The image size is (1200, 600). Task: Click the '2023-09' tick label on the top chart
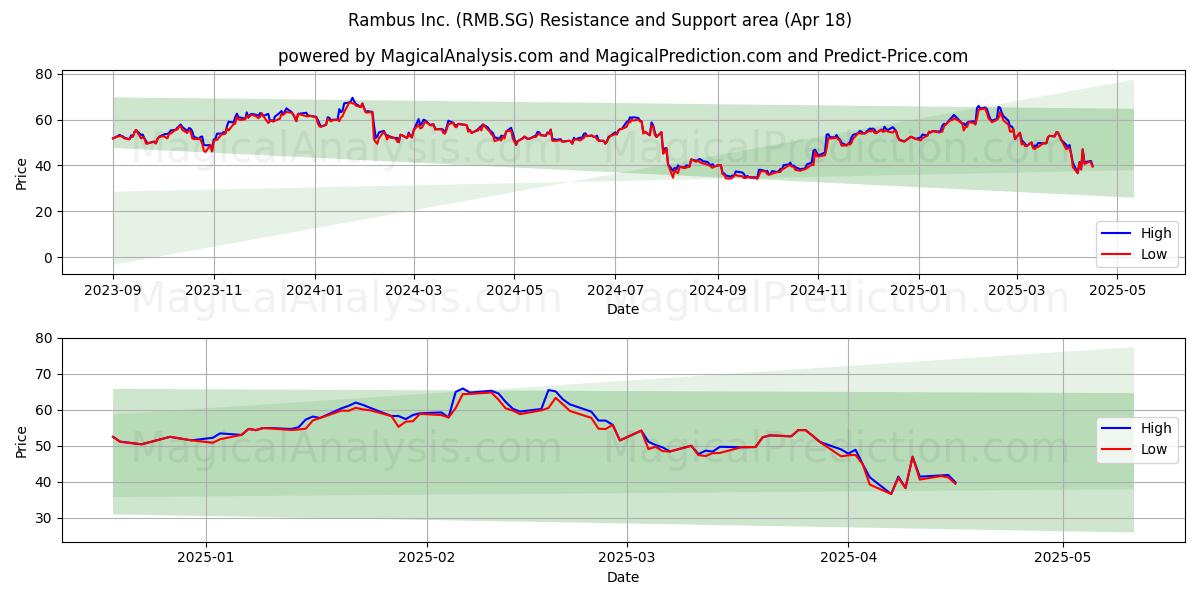[113, 291]
